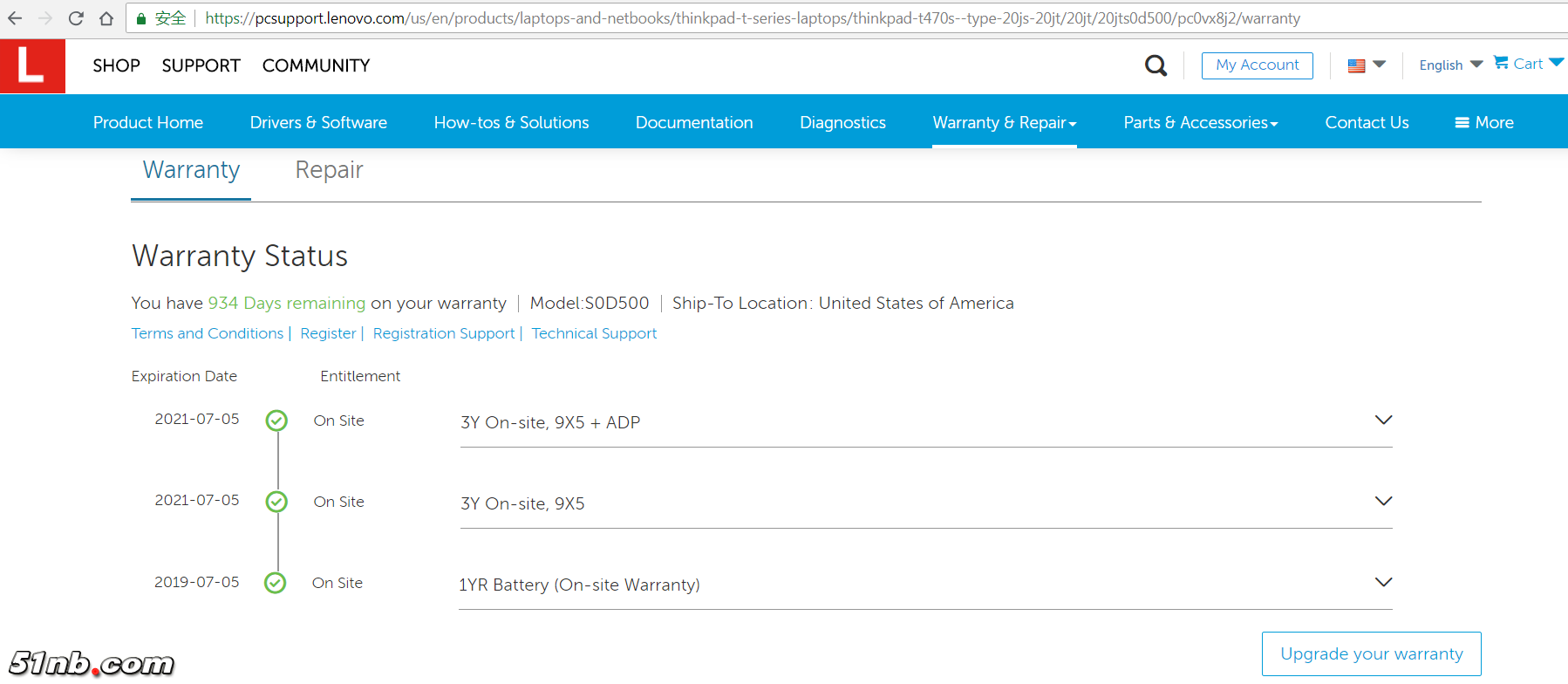The height and width of the screenshot is (684, 1568).
Task: Expand the 3Y On-site, 9X5 entry
Action: [x=1383, y=502]
